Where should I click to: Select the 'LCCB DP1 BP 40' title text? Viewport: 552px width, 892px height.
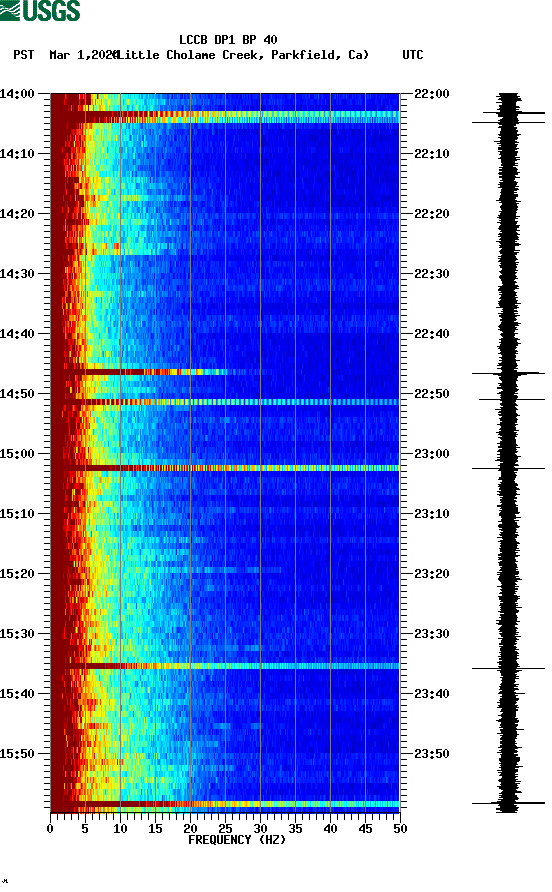click(x=228, y=40)
